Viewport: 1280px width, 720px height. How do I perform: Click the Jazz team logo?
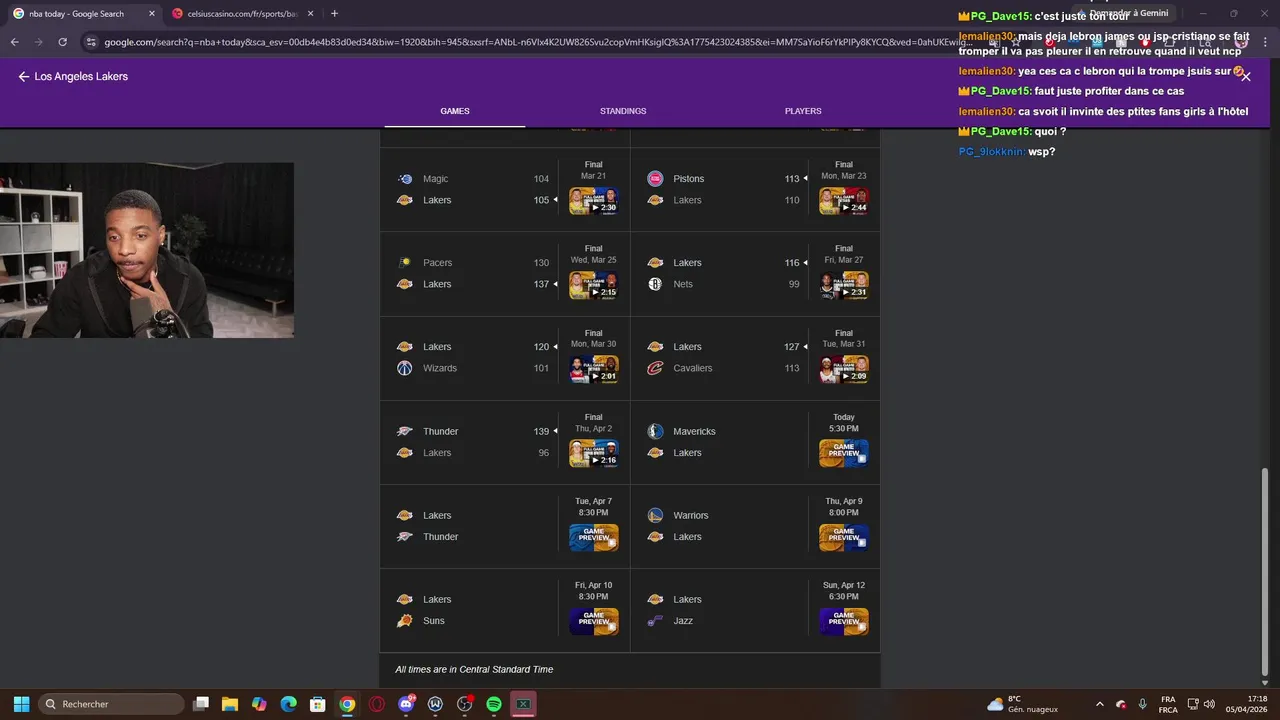pos(655,621)
